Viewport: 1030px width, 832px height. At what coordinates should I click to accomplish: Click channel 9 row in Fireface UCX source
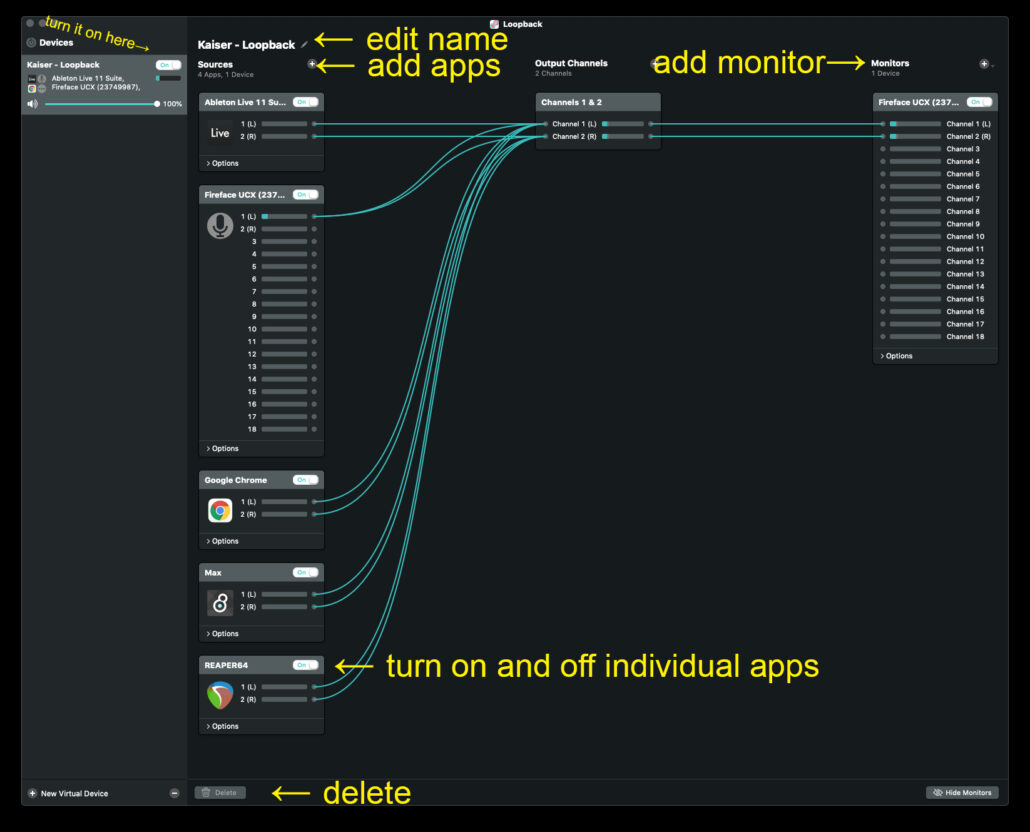[x=284, y=317]
